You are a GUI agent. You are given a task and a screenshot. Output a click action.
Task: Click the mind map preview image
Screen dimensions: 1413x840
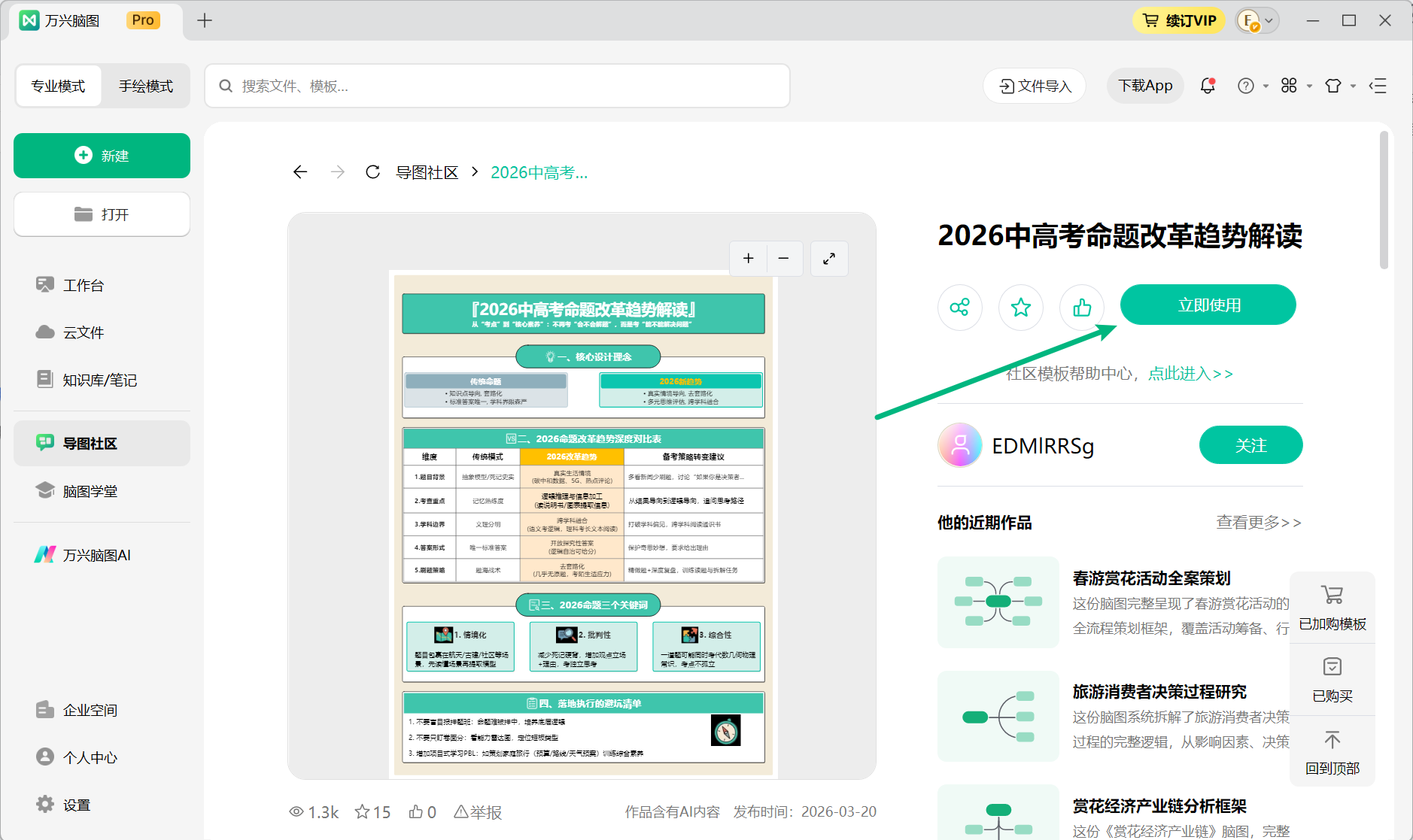[583, 523]
